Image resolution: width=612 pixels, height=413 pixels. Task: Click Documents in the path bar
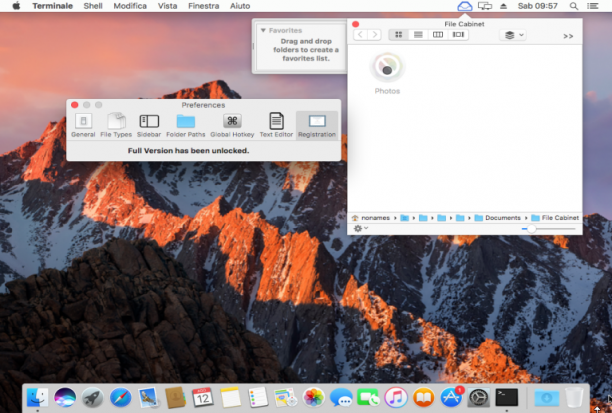point(503,218)
